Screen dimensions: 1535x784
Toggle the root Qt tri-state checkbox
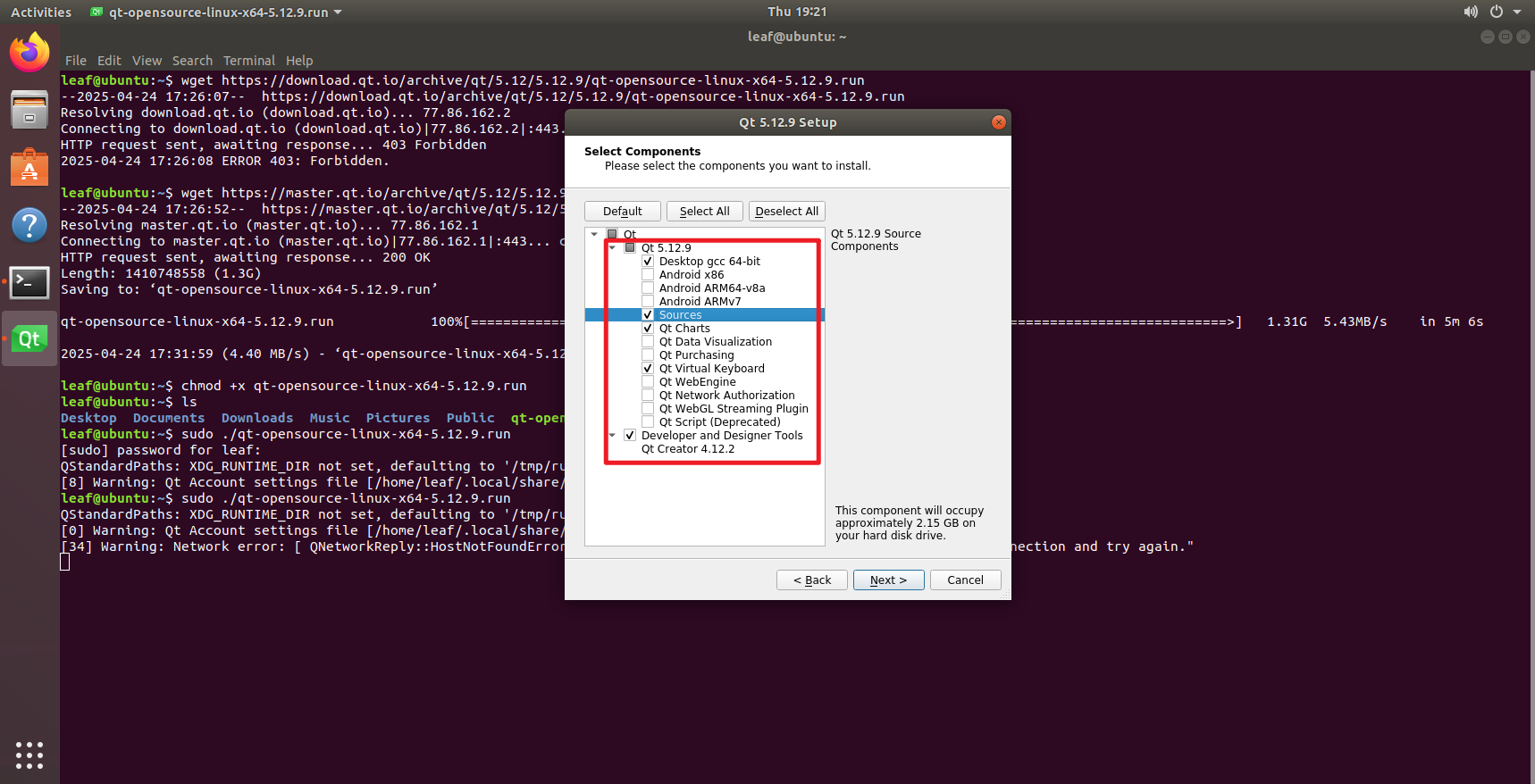612,235
